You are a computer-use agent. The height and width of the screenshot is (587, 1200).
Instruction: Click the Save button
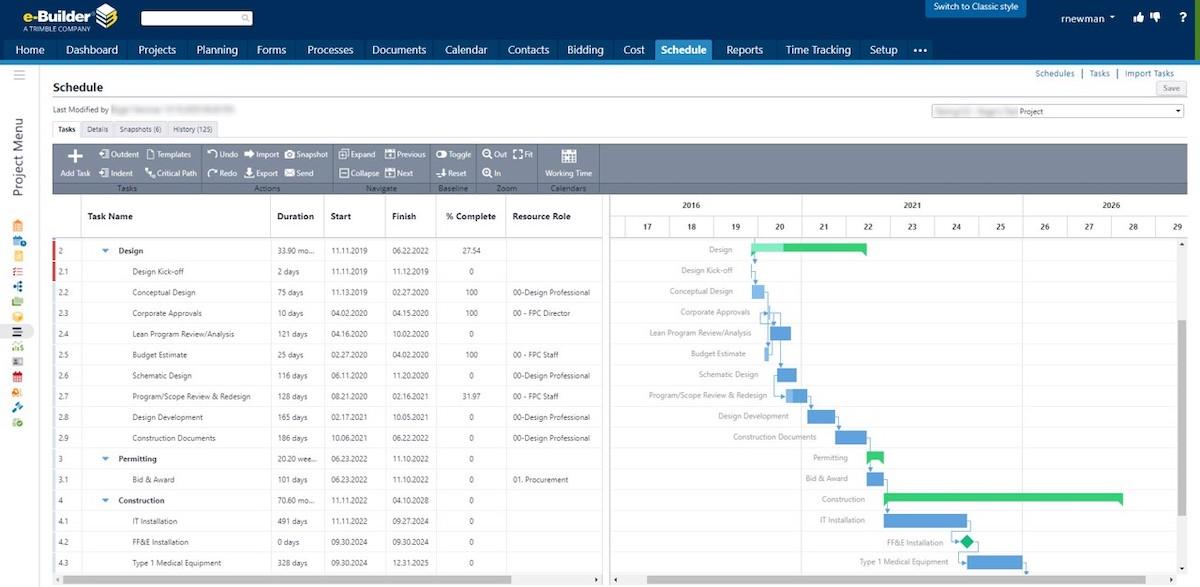(x=1171, y=89)
